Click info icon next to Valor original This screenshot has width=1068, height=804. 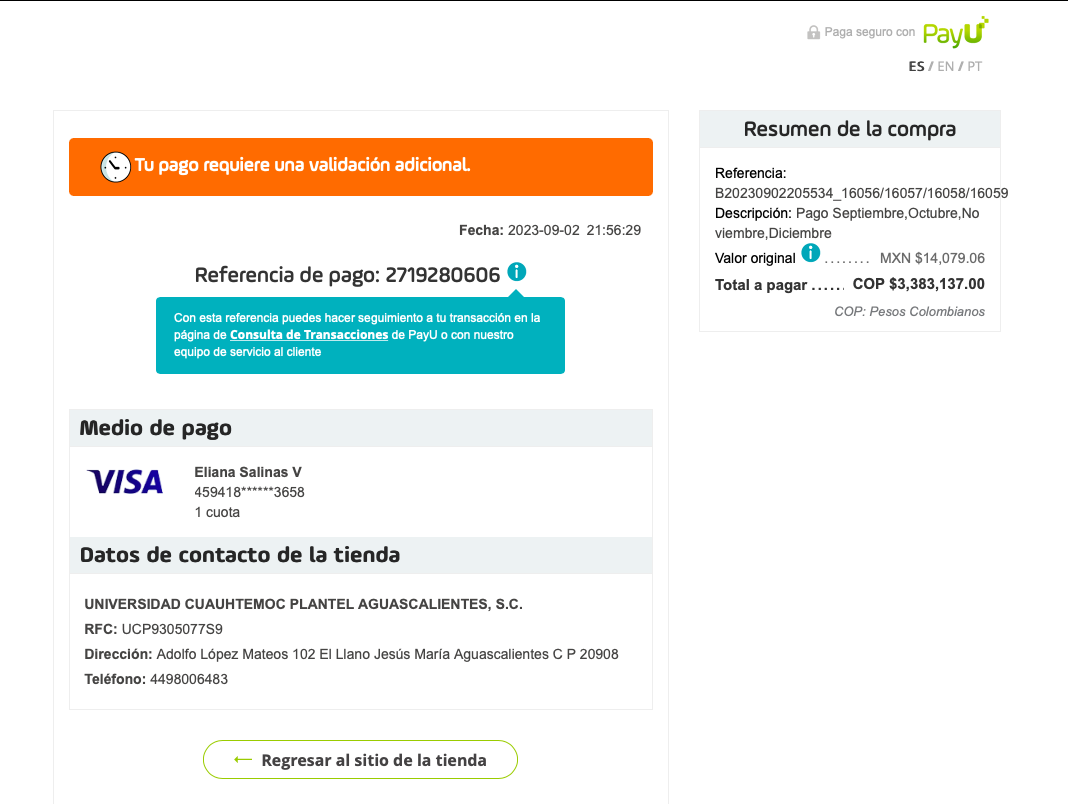[811, 253]
